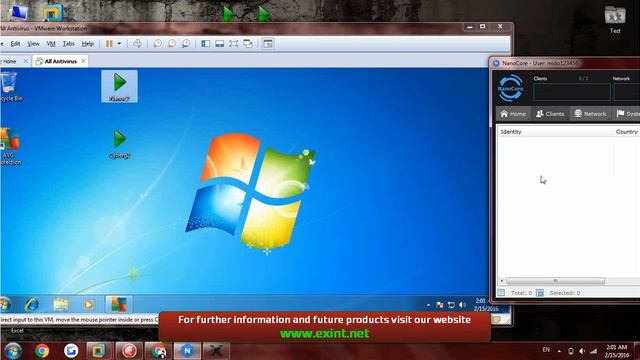This screenshot has height=360, width=640.
Task: Take a snapshot of the virtual machine
Action: point(157,44)
